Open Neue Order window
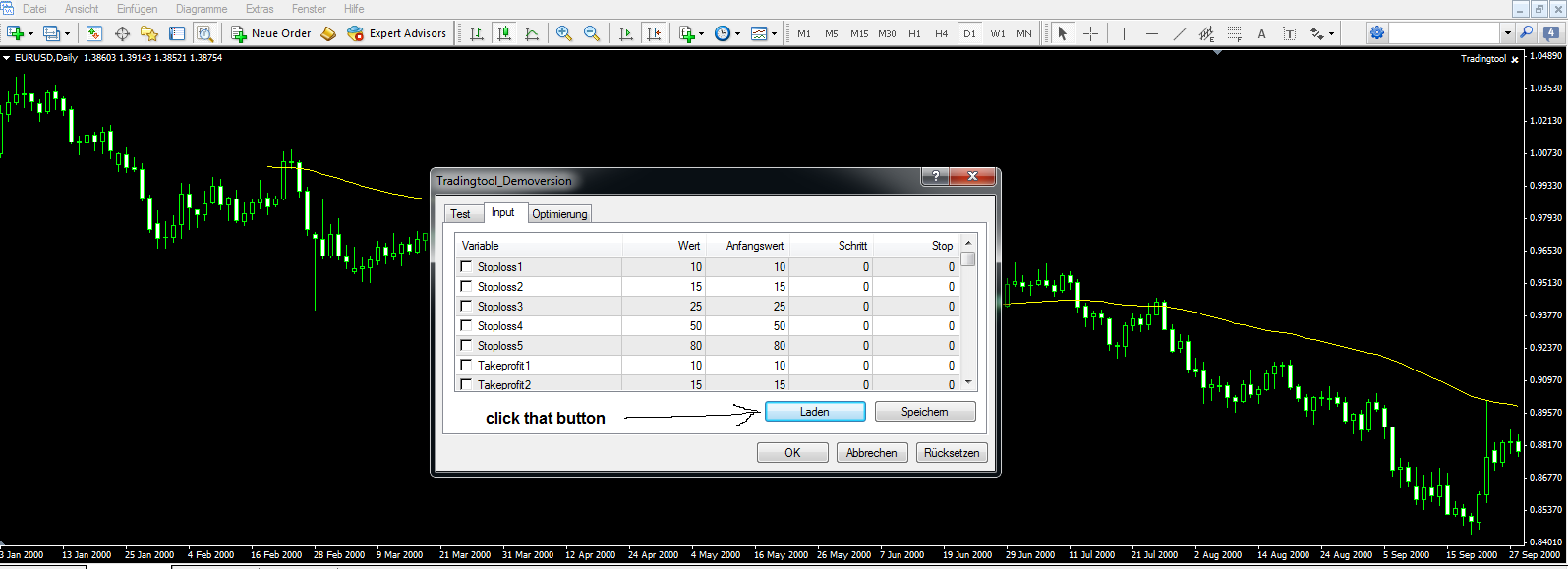 (x=271, y=33)
